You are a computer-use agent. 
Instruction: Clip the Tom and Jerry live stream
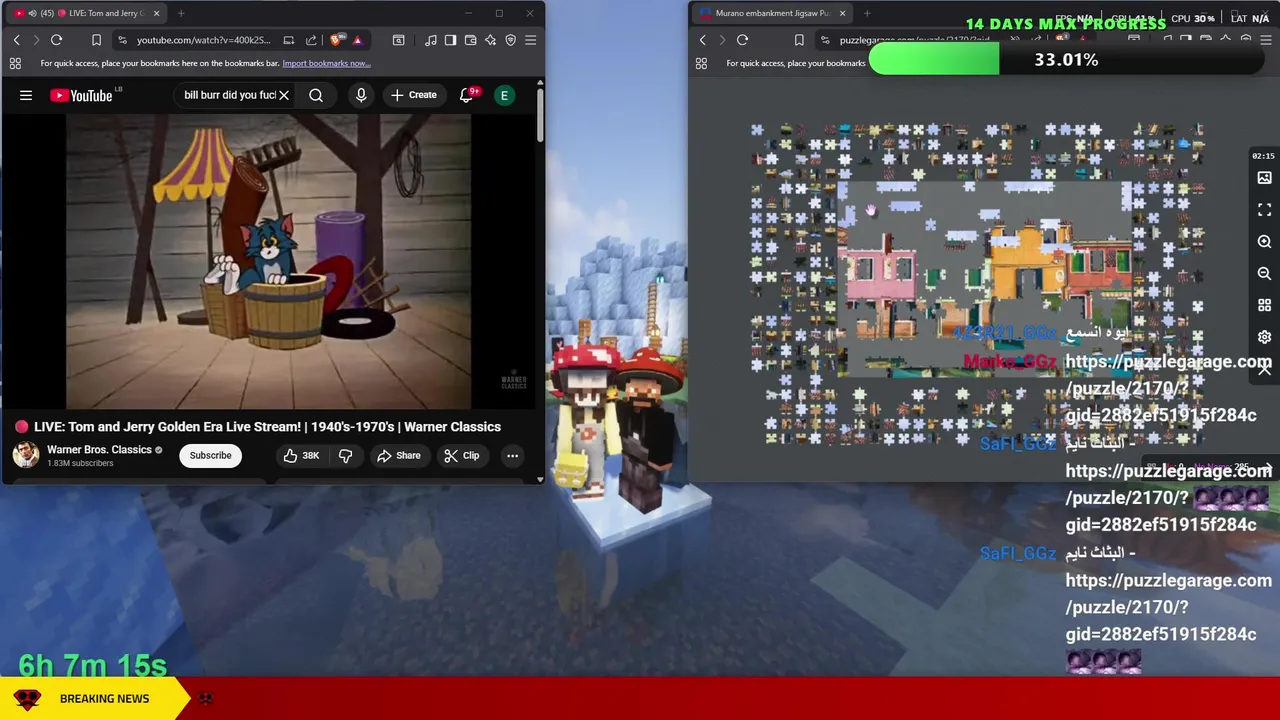(x=461, y=455)
